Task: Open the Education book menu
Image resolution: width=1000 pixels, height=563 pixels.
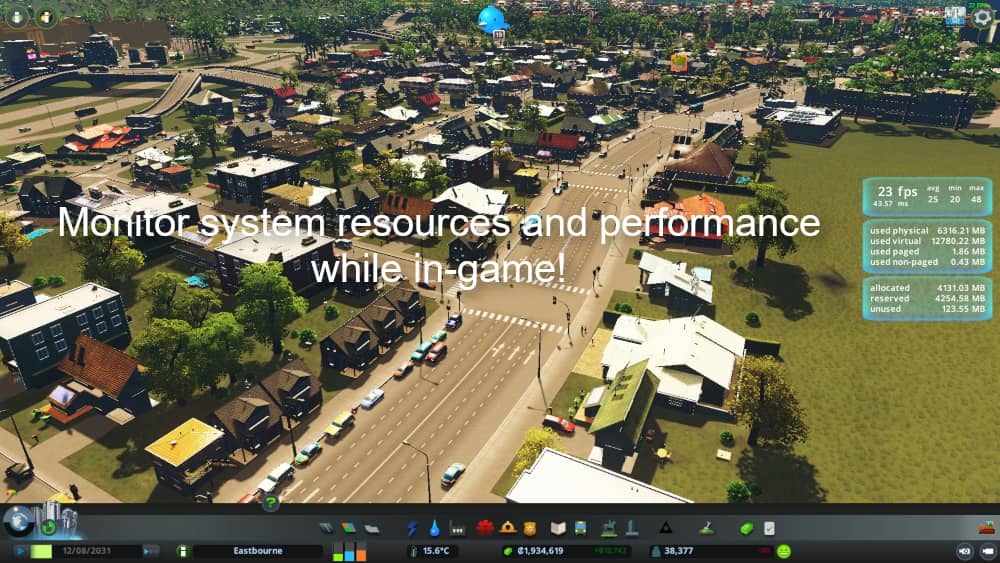Action: coord(558,528)
